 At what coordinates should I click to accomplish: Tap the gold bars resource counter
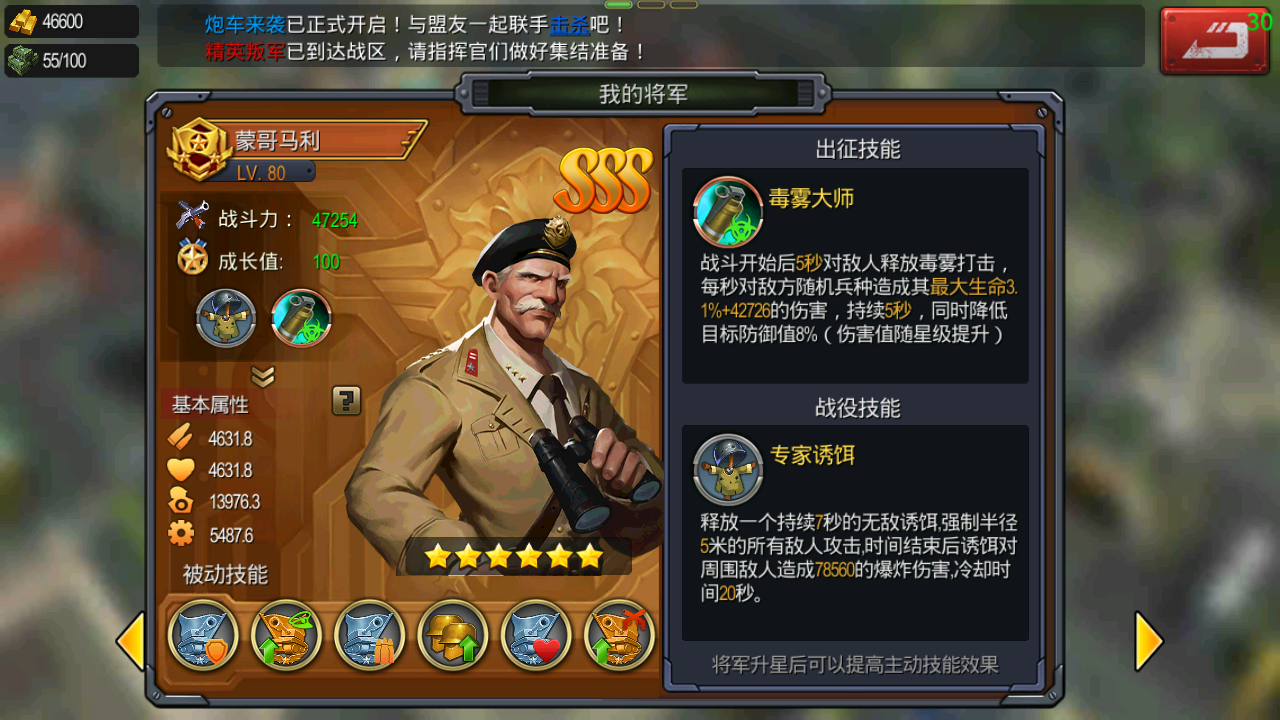coord(71,21)
